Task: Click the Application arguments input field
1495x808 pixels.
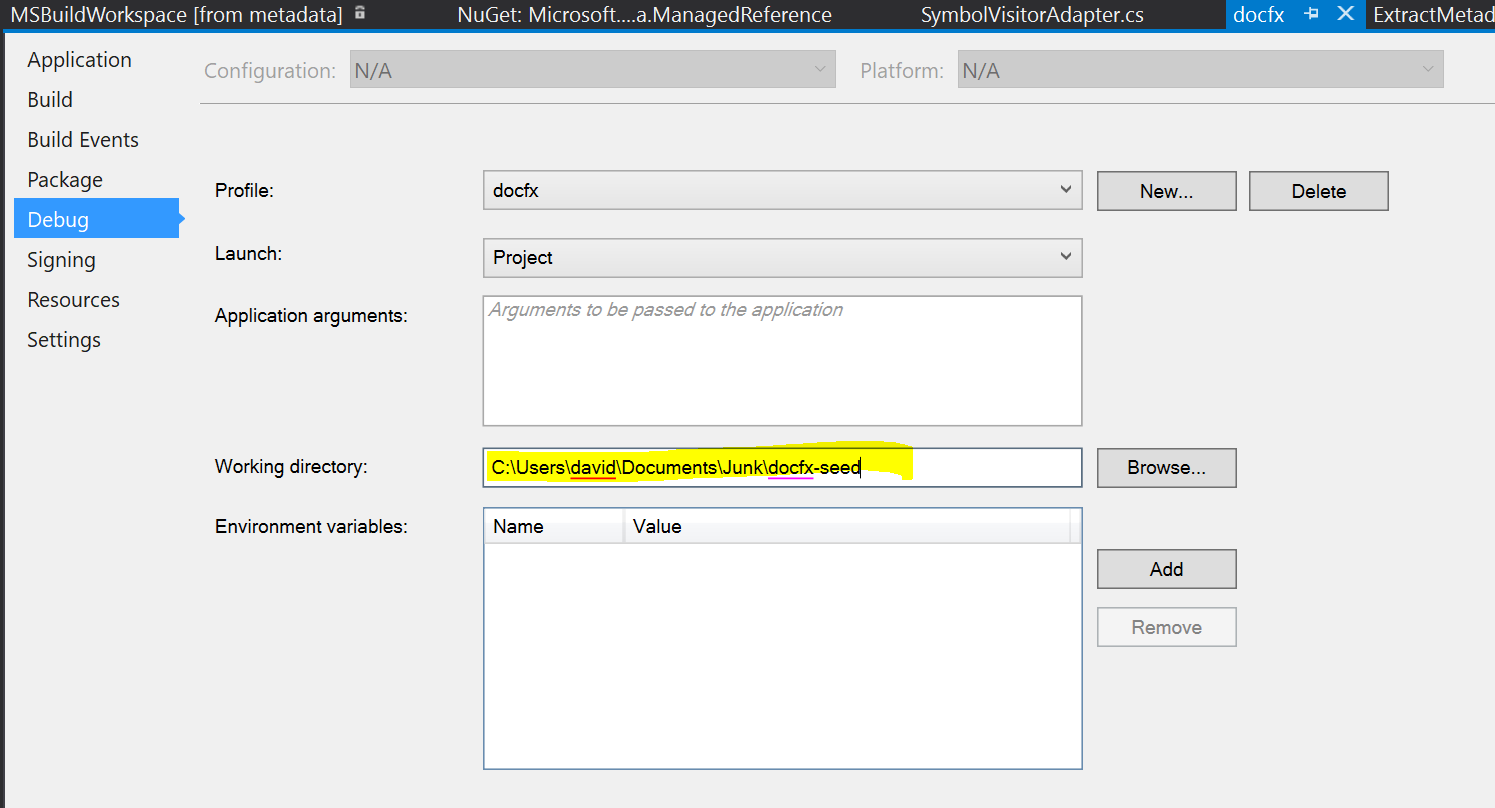Action: coord(782,360)
